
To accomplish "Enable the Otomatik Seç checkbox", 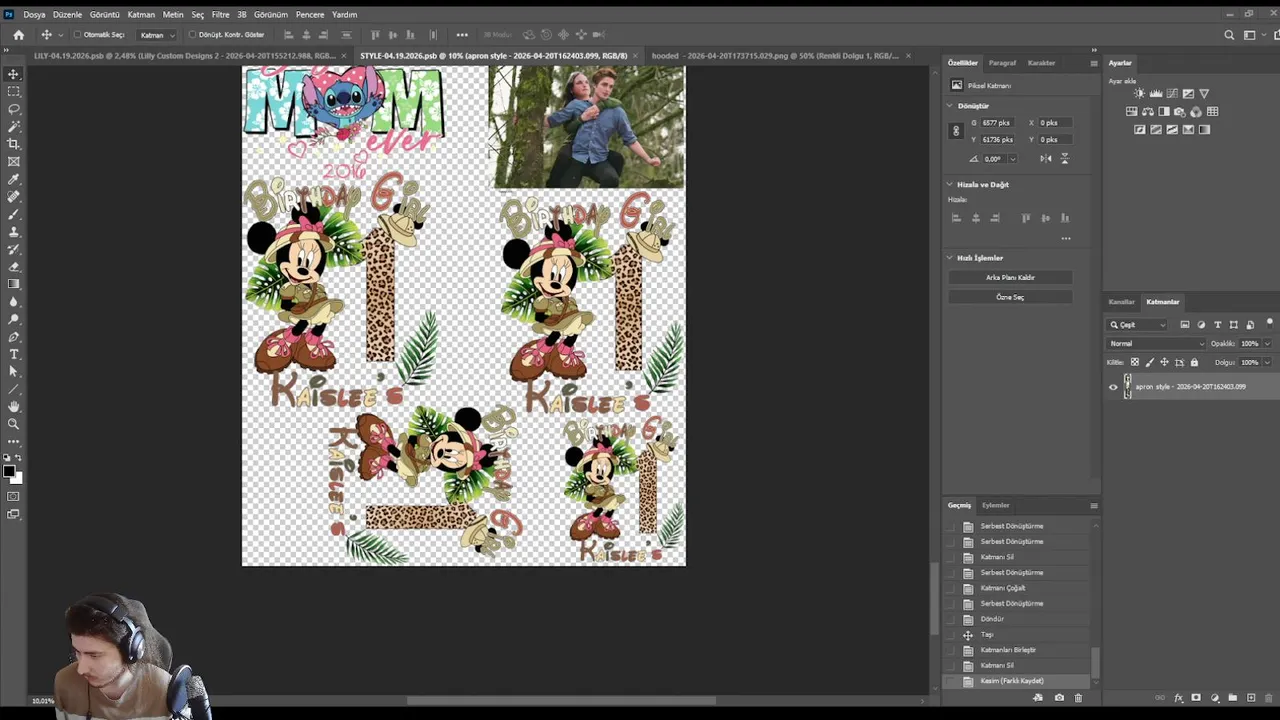I will pos(77,35).
